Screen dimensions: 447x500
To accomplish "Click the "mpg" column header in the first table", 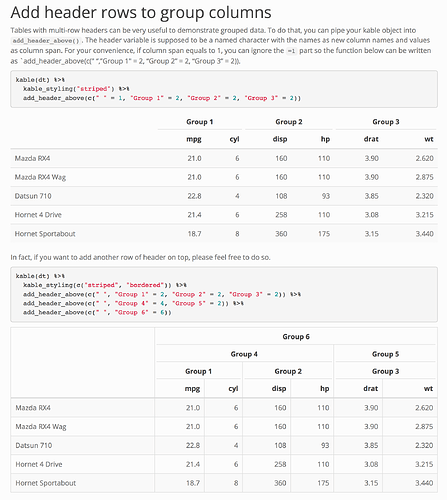I will coord(194,139).
